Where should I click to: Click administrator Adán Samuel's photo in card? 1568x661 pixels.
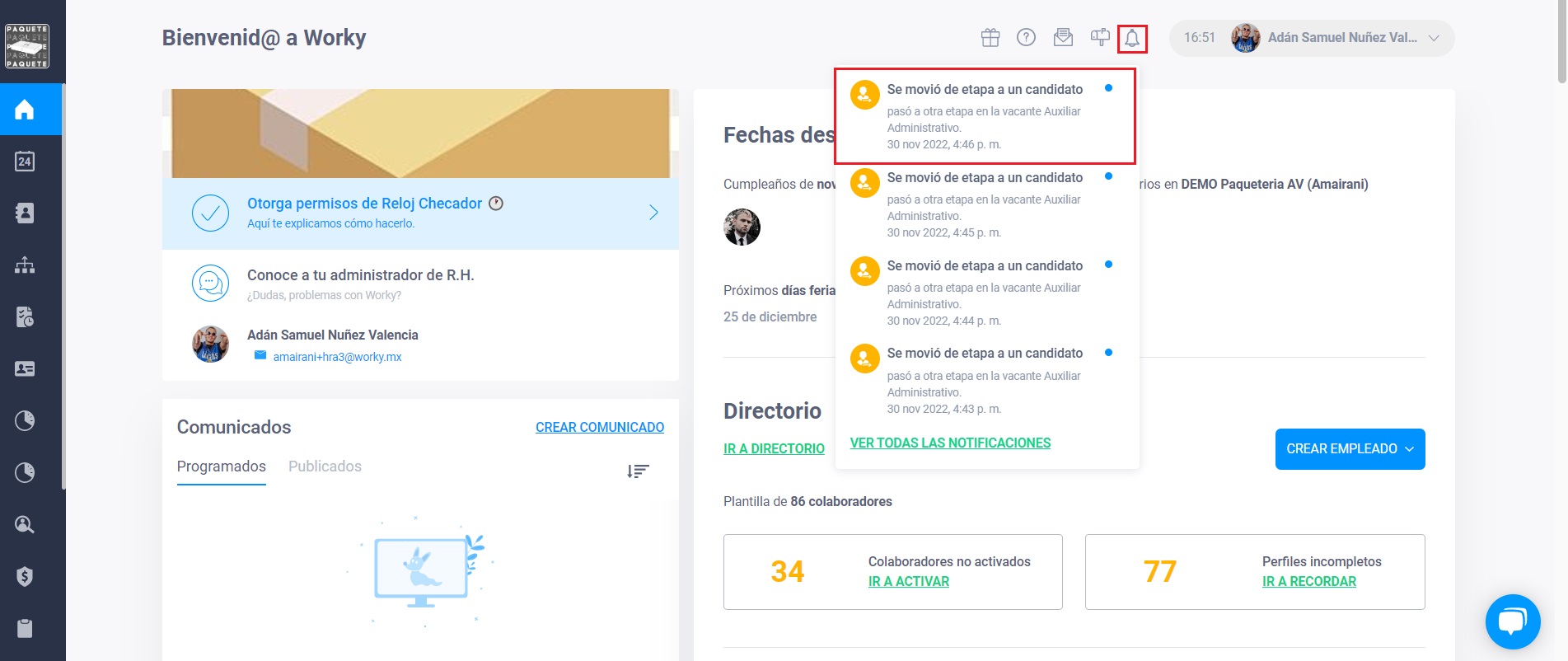pyautogui.click(x=210, y=344)
